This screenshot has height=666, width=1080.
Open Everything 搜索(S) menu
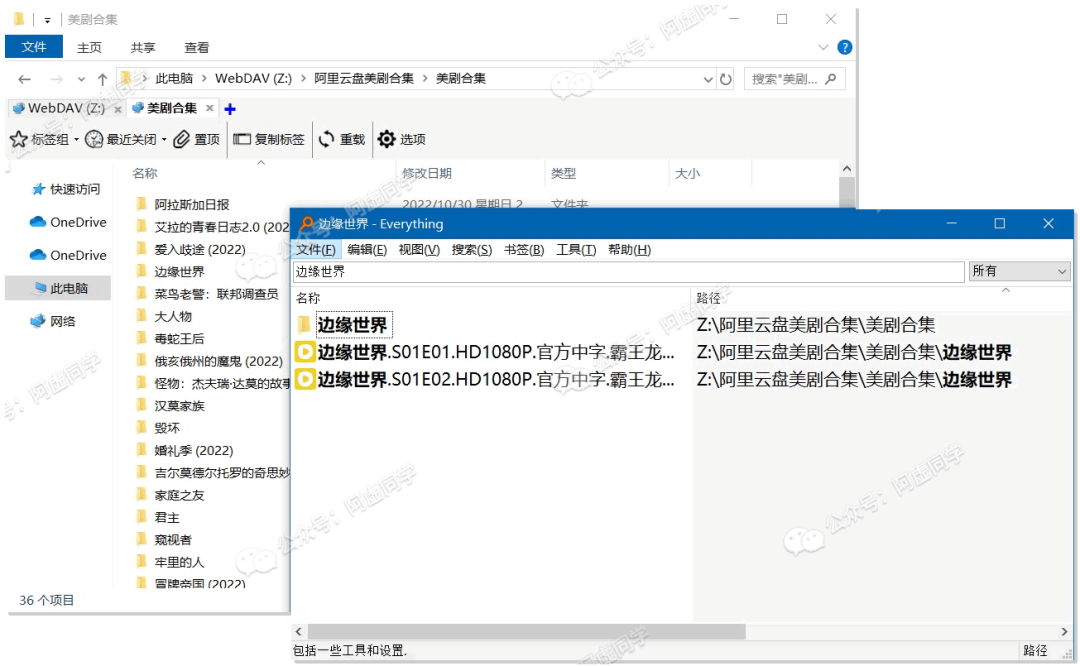tap(472, 249)
